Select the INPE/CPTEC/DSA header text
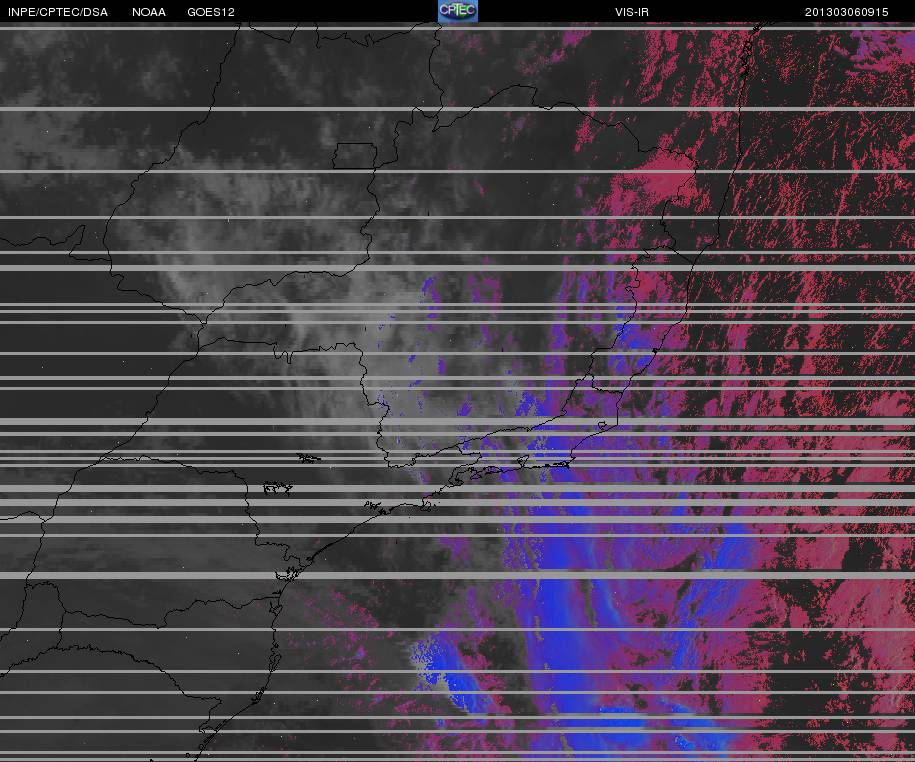Screen dimensions: 915x762 (58, 12)
